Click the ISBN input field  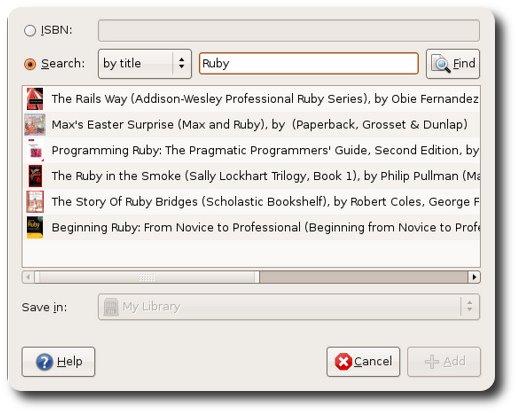(x=289, y=31)
